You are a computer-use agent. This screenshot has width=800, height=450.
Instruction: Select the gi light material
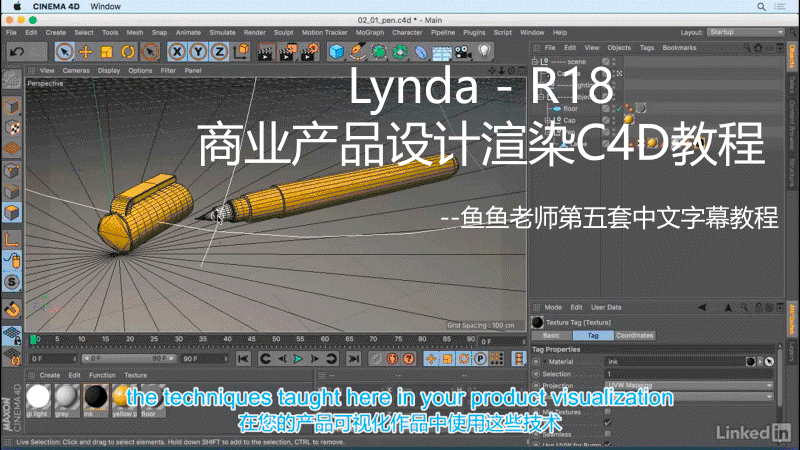click(38, 401)
